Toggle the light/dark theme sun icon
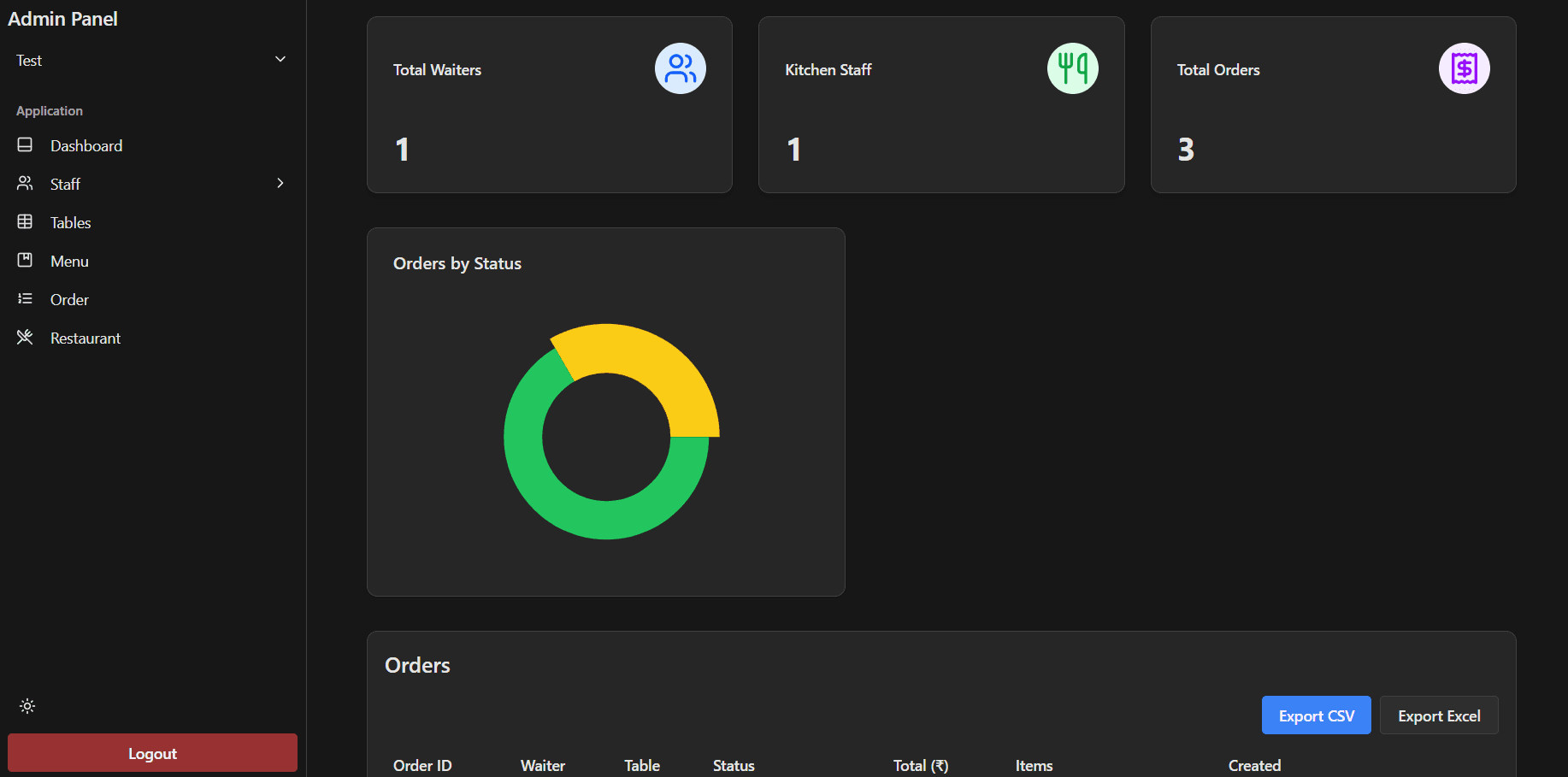The width and height of the screenshot is (1568, 777). (x=27, y=706)
